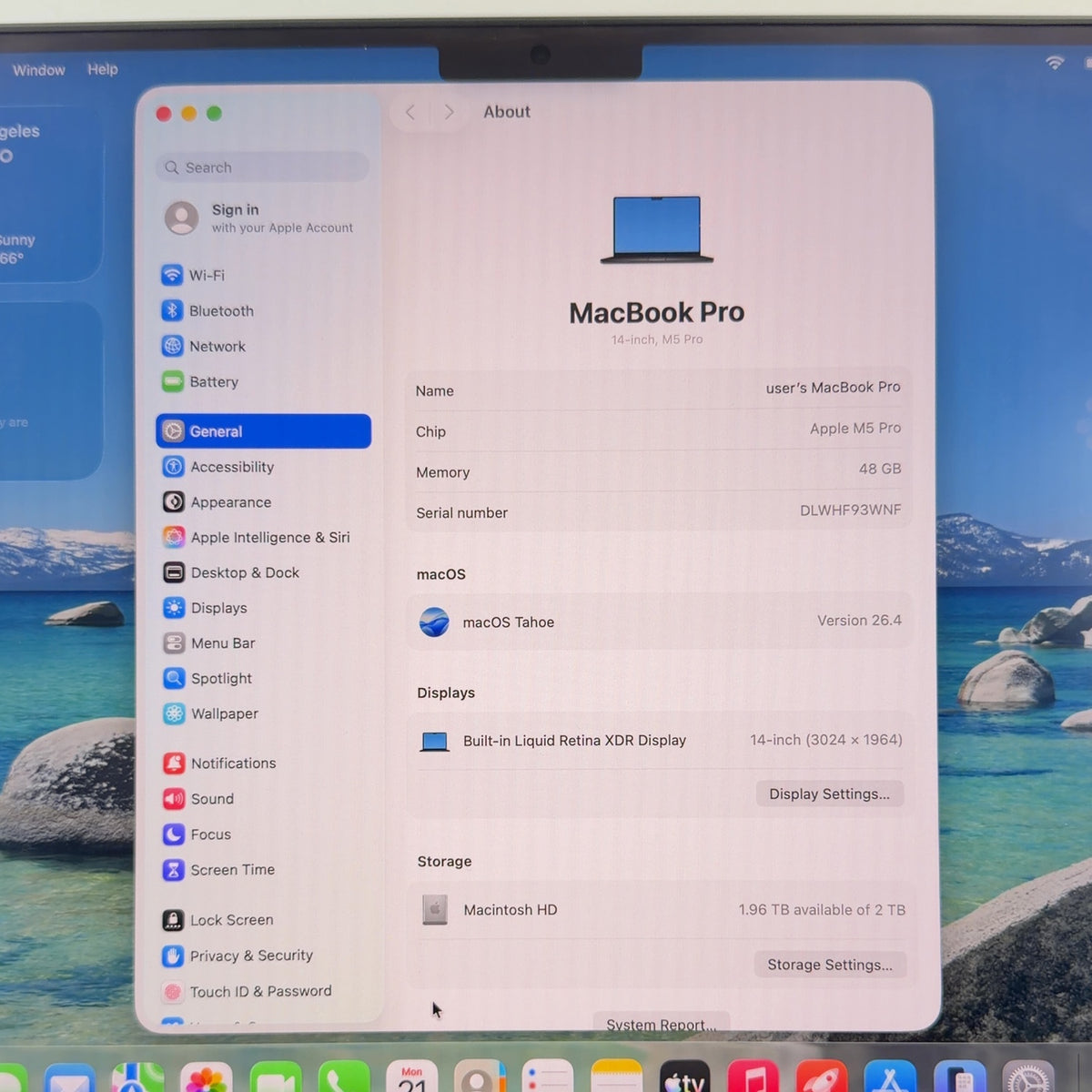Open System Settings gear icon in Dock

point(1028,1077)
